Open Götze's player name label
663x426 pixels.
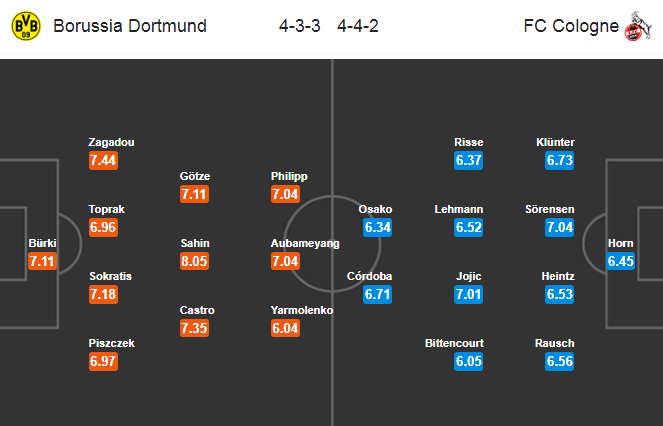click(x=195, y=176)
